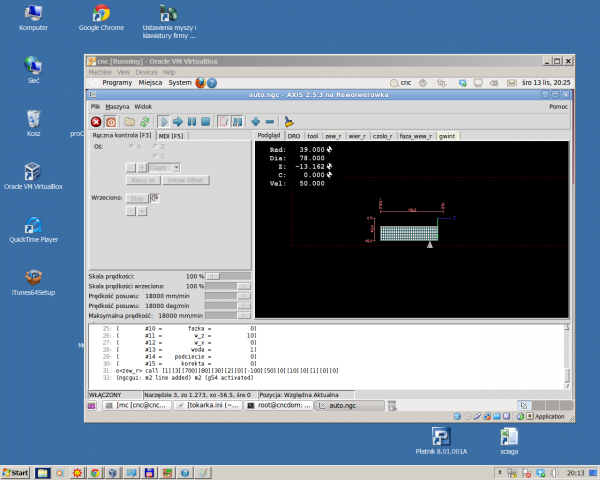Select the Podgląd preview tab
The image size is (600, 480).
click(x=269, y=136)
